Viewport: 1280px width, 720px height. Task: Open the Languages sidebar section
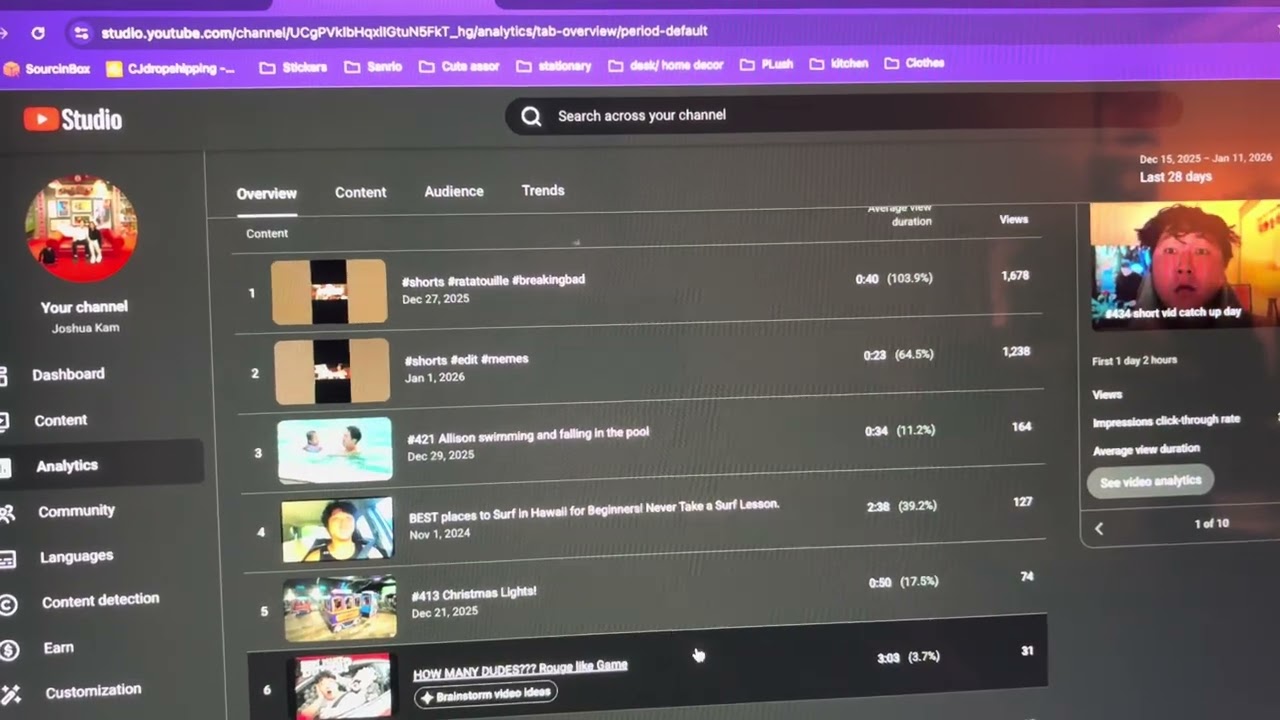coord(76,556)
